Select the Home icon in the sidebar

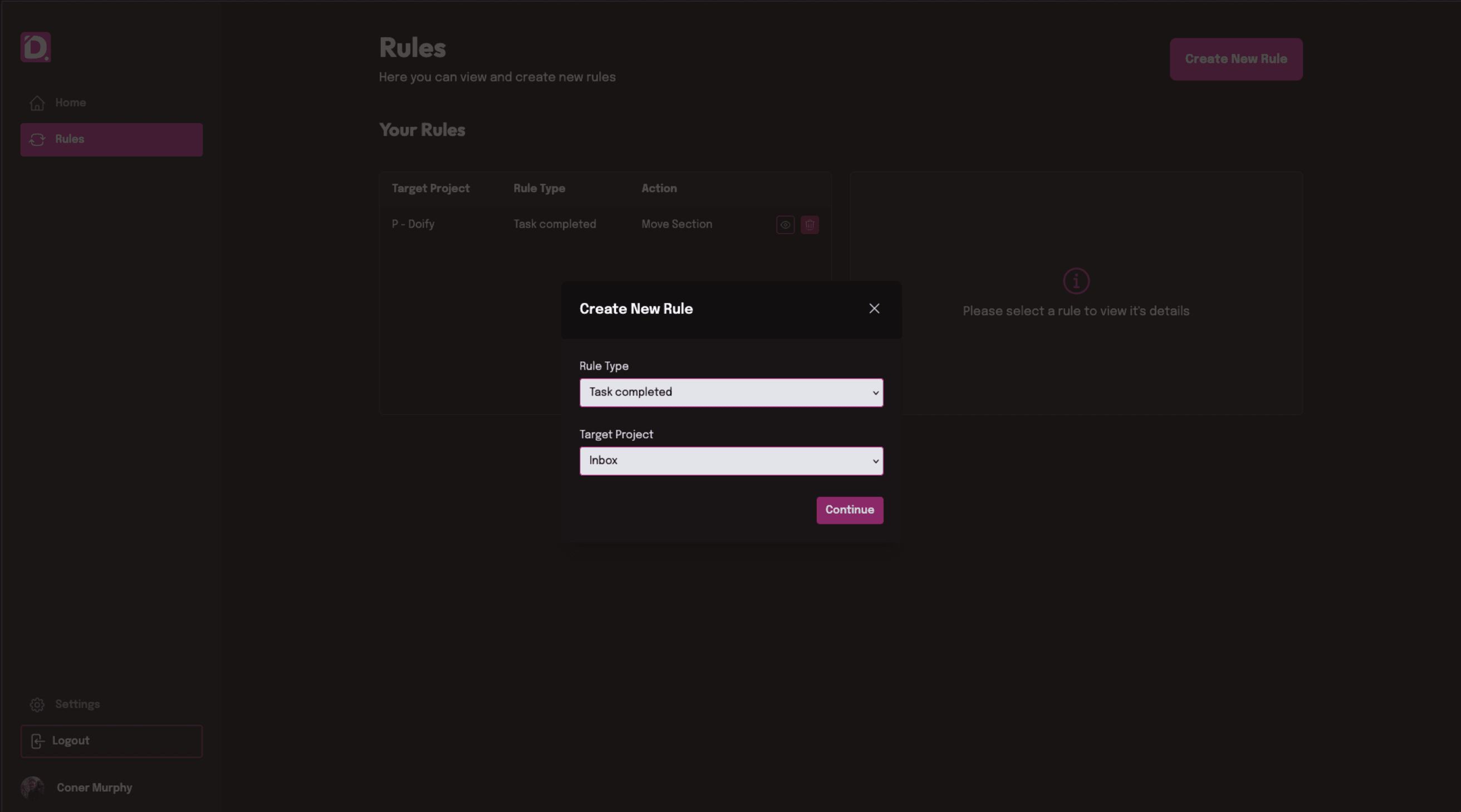(x=37, y=102)
